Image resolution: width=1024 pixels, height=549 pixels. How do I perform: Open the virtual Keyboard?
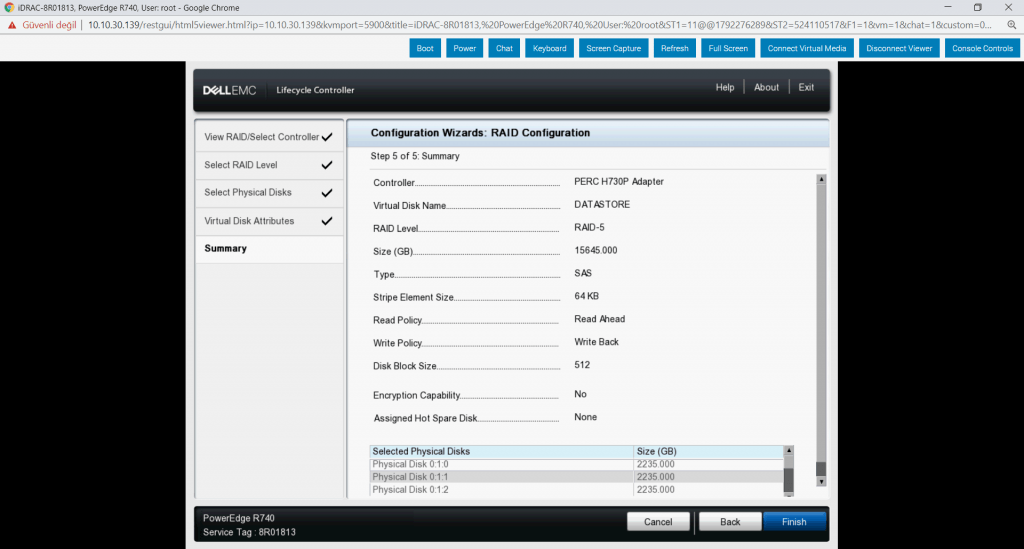click(x=549, y=48)
